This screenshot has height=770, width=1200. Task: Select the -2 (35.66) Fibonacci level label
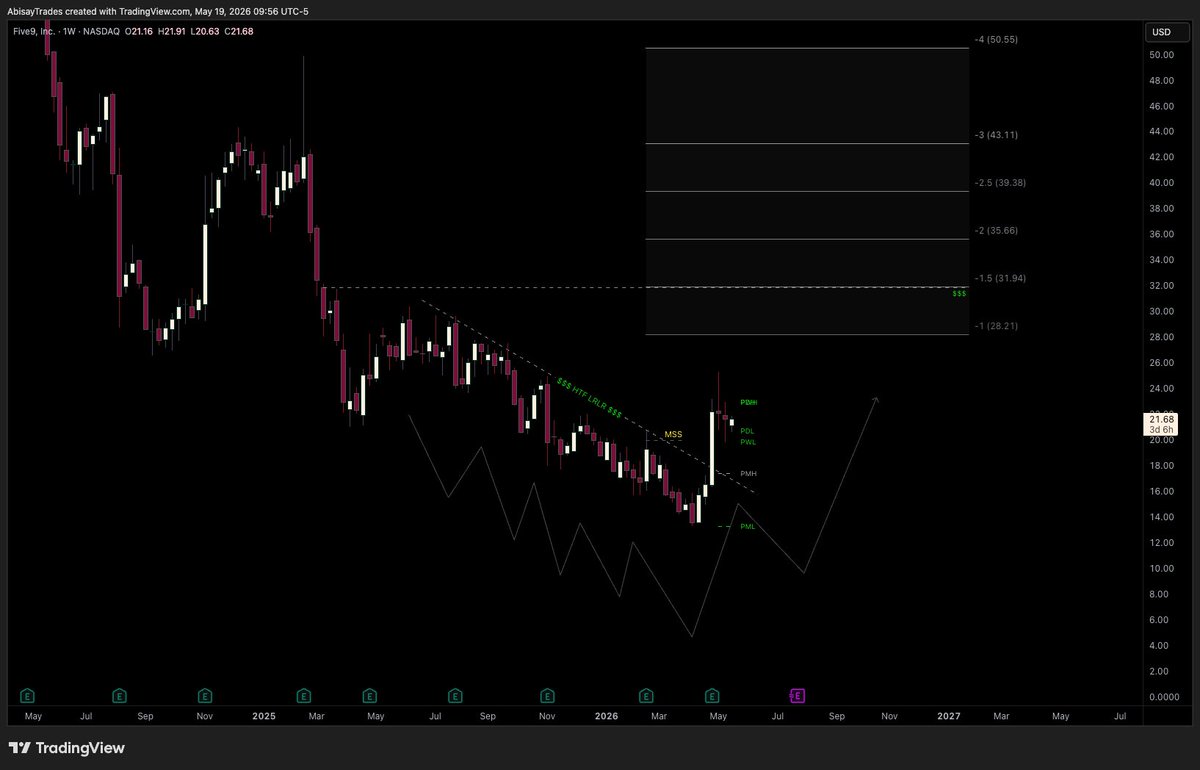(996, 230)
